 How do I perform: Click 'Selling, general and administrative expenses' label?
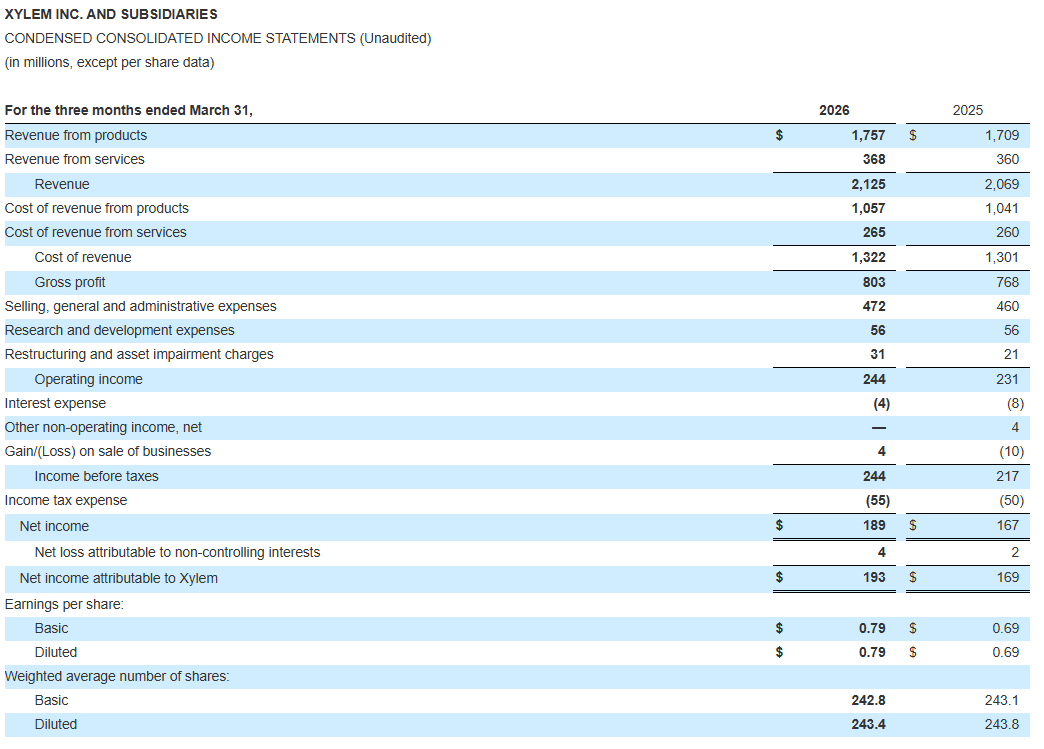point(140,306)
